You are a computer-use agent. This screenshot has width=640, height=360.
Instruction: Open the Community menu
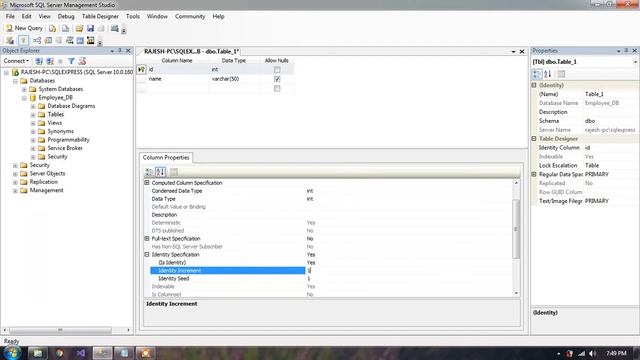[190, 16]
